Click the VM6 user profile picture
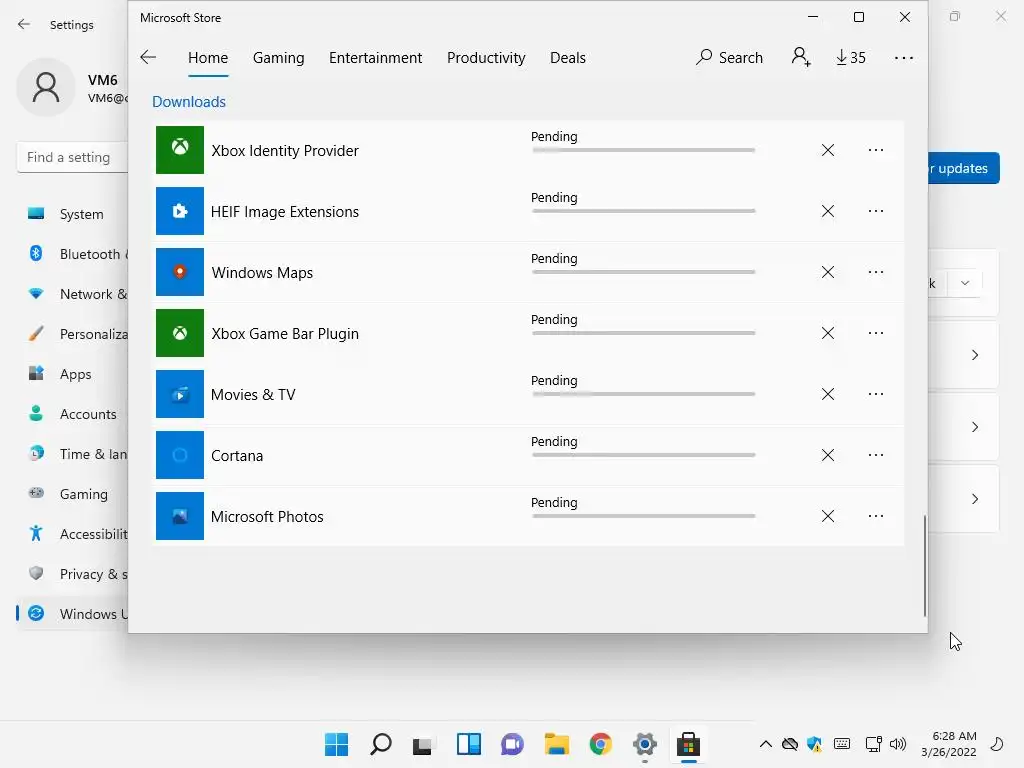The height and width of the screenshot is (768, 1024). [46, 88]
